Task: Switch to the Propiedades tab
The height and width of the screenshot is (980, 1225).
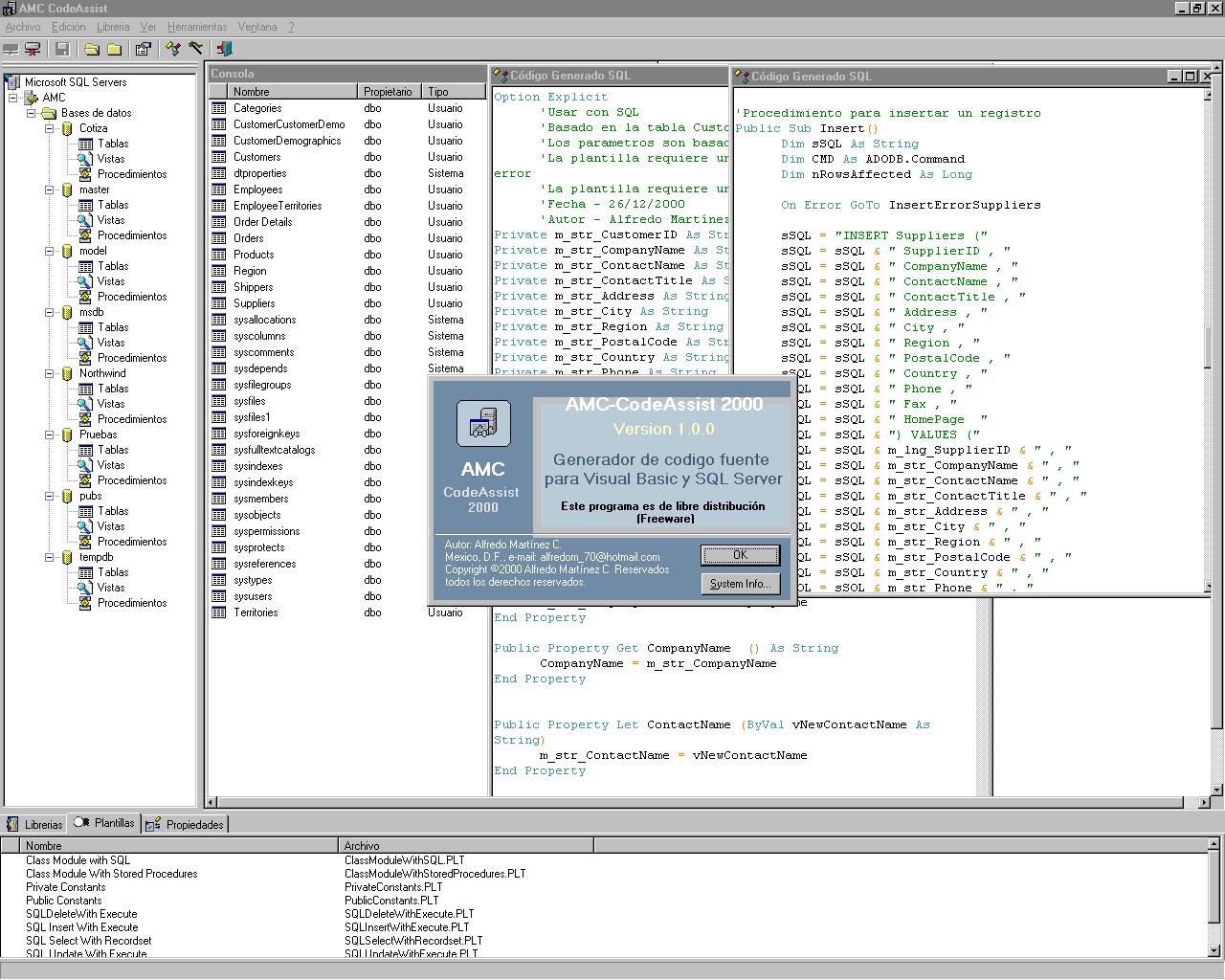Action: (186, 824)
